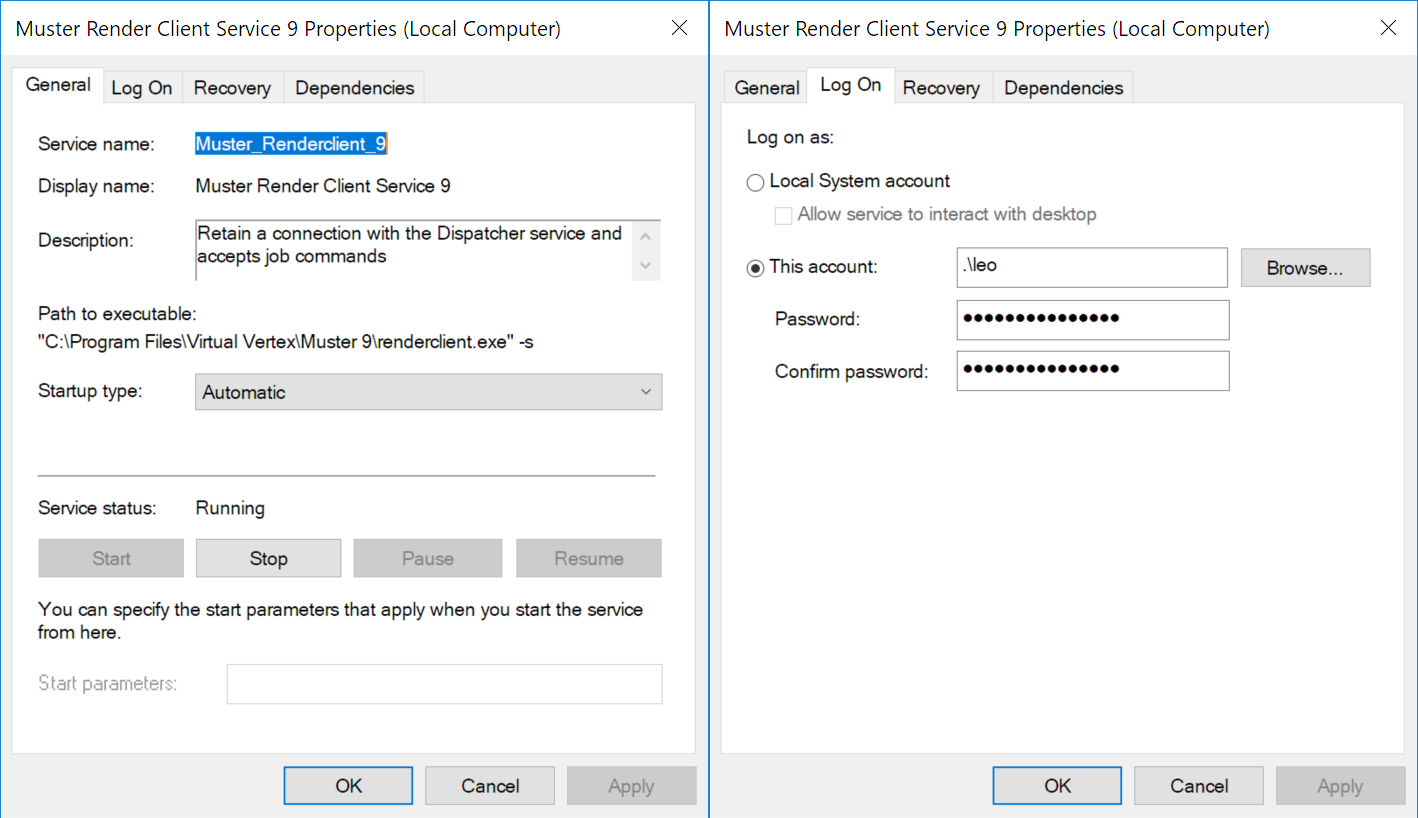The image size is (1418, 818).
Task: Switch to Recovery tab in left dialog
Action: [232, 88]
